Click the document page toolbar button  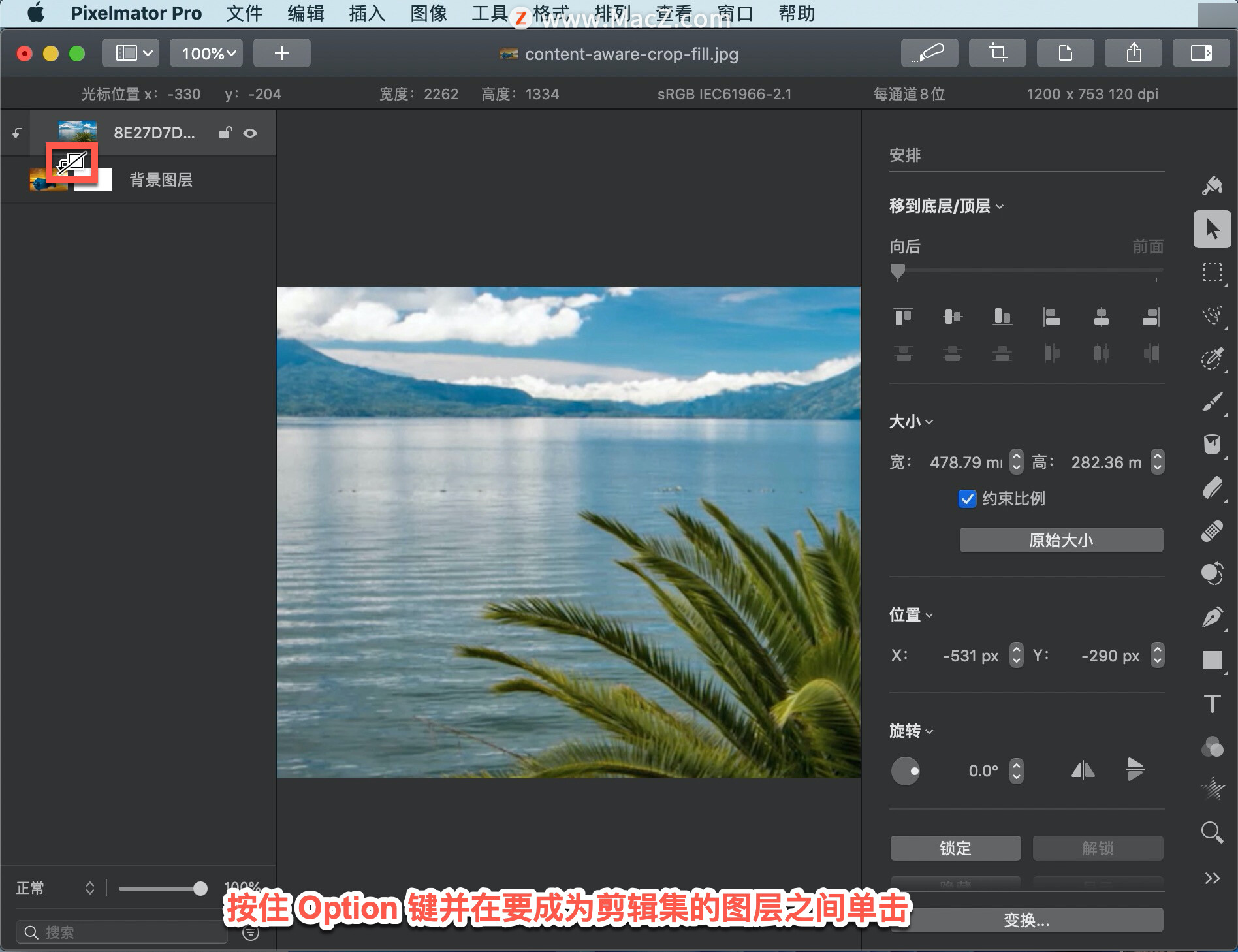coord(1066,53)
